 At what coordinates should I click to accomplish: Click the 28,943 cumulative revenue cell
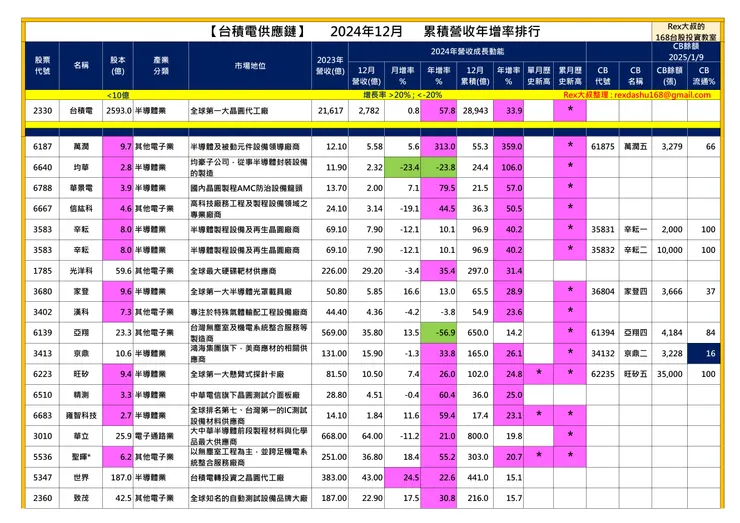pyautogui.click(x=475, y=110)
